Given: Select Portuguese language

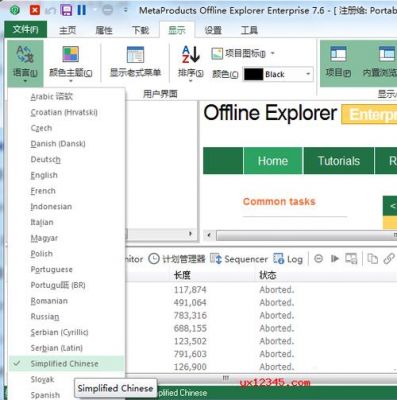Looking at the screenshot, I should pyautogui.click(x=67, y=269).
